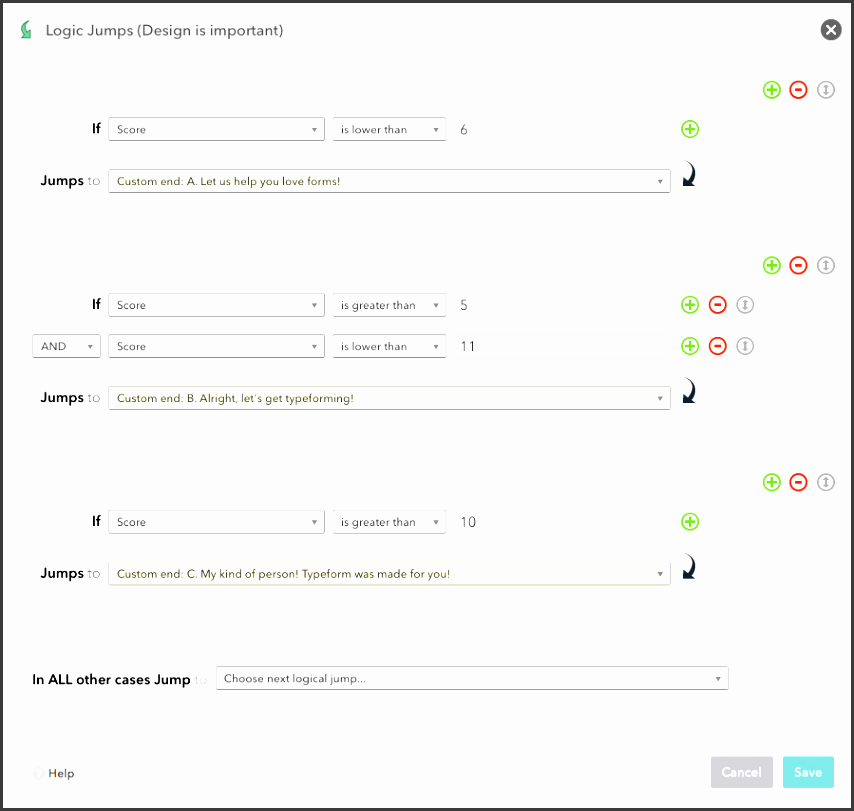Add a new logic jump block at top
Image resolution: width=854 pixels, height=811 pixels.
point(771,90)
